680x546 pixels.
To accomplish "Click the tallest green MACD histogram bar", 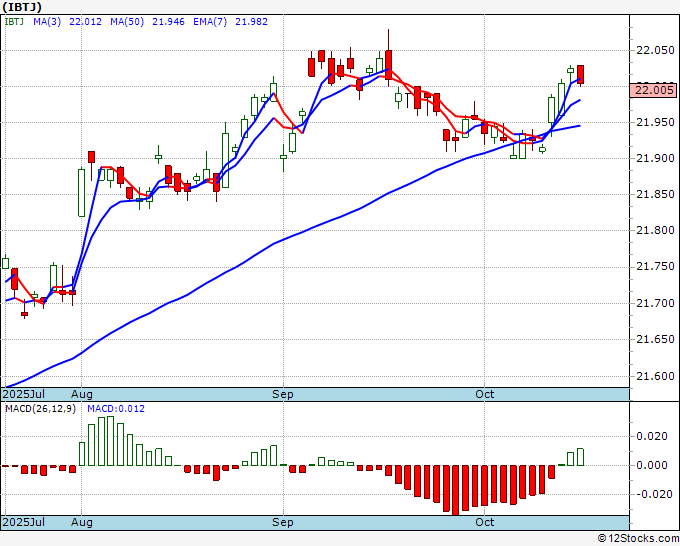I will [x=111, y=441].
